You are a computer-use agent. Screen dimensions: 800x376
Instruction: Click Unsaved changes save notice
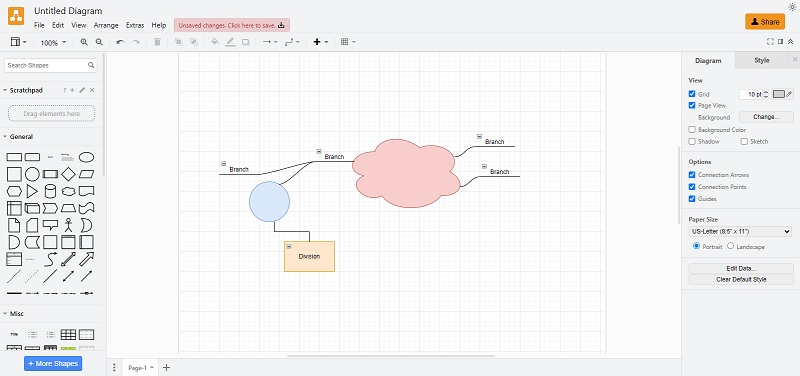tap(232, 25)
